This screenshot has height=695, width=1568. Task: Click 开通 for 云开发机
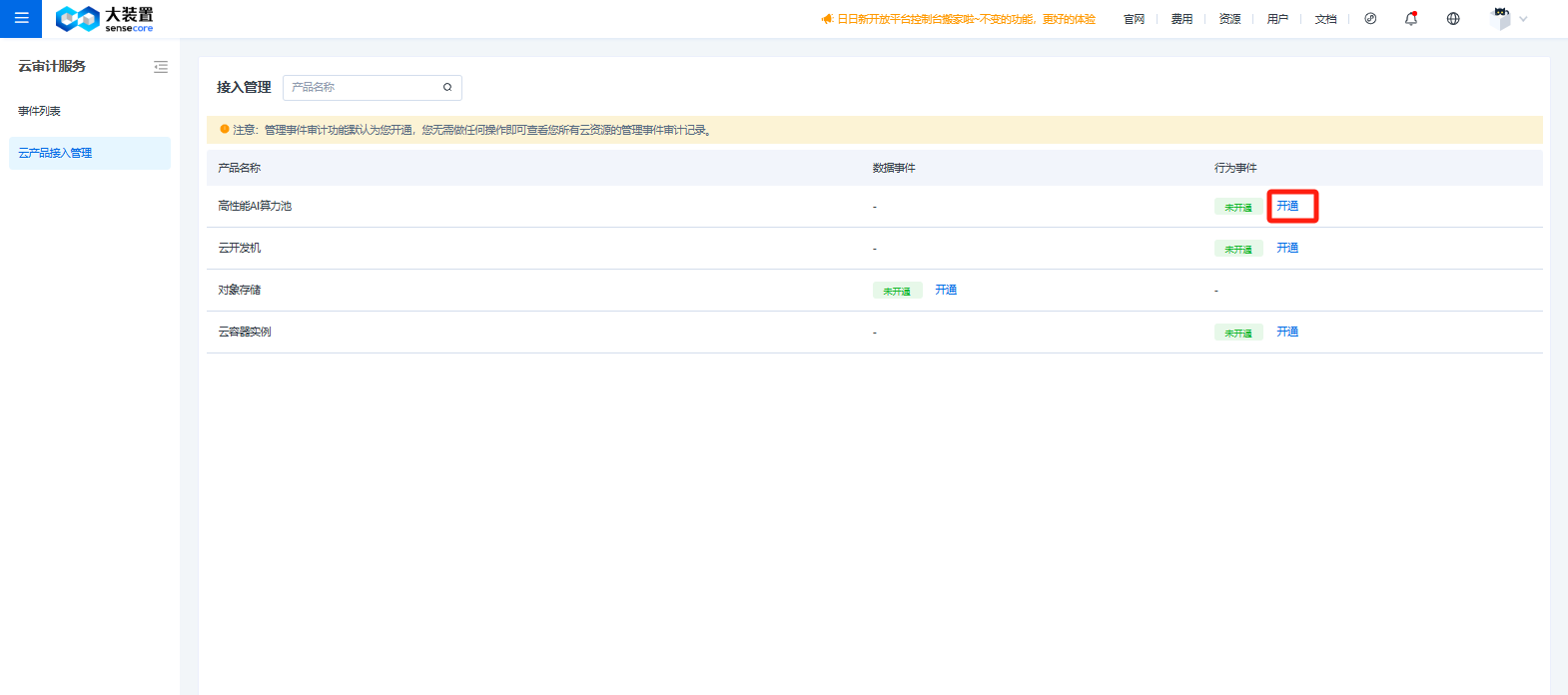(1287, 248)
